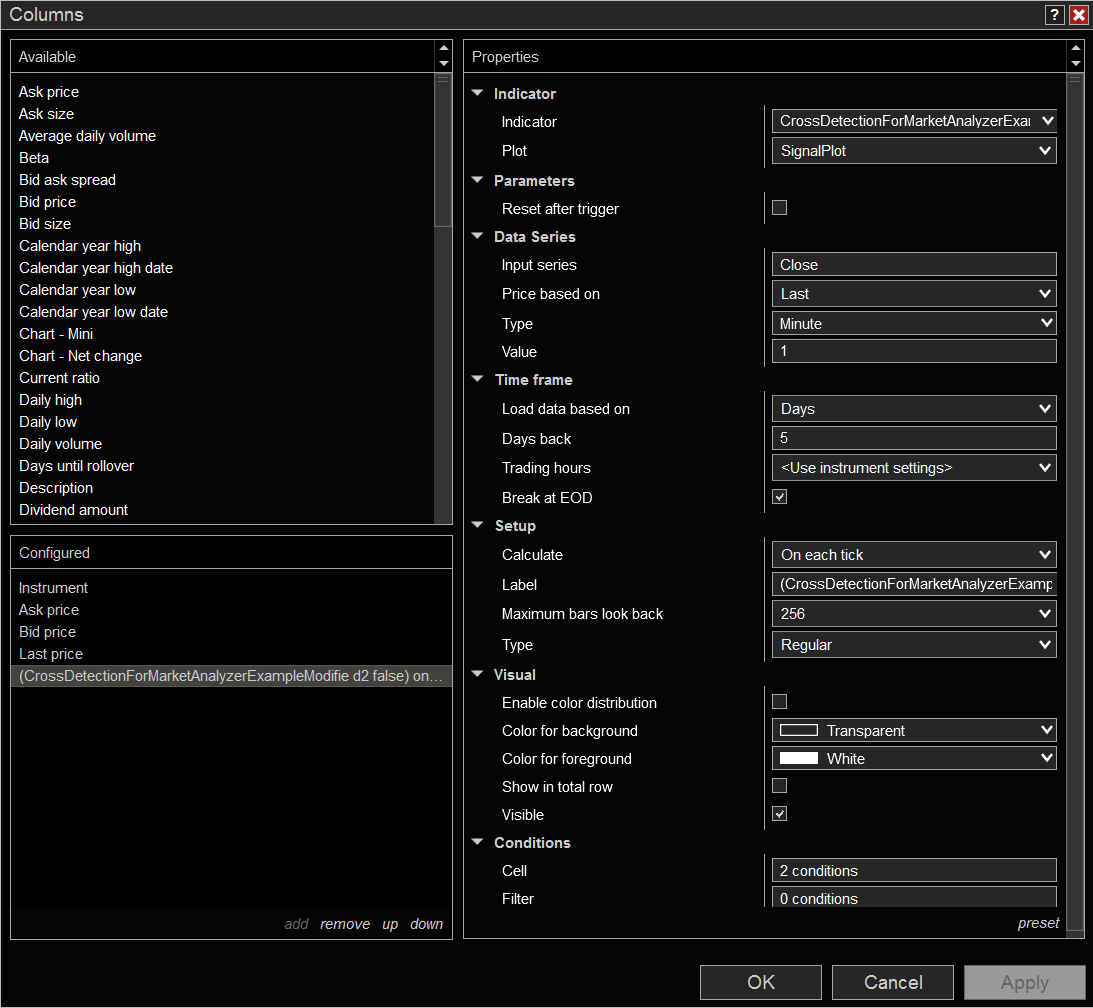Collapse the Parameters section

point(477,180)
